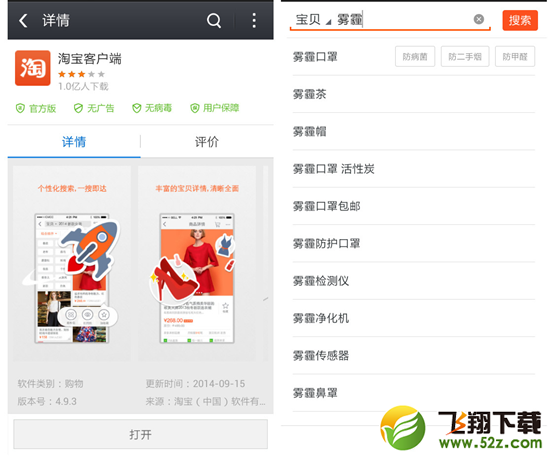554x462 pixels.
Task: Open search with the magnifier icon
Action: (x=214, y=20)
